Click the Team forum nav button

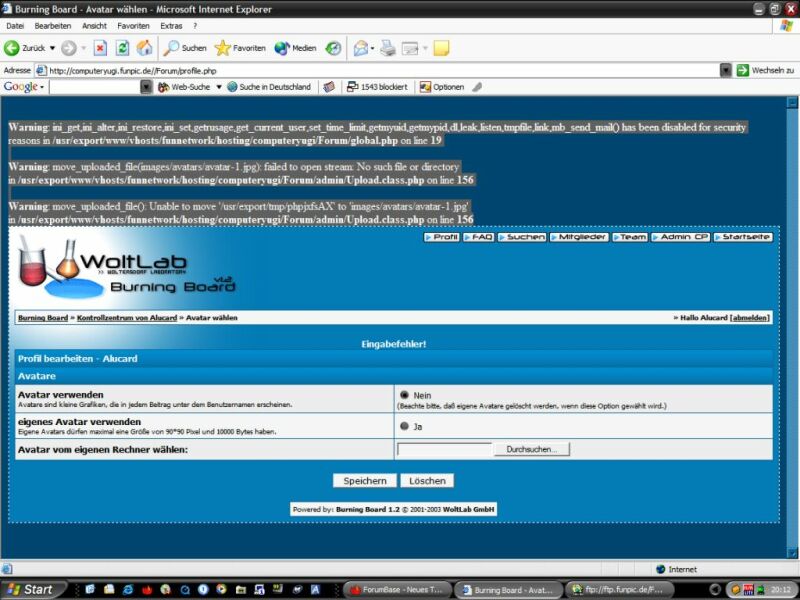(x=630, y=237)
